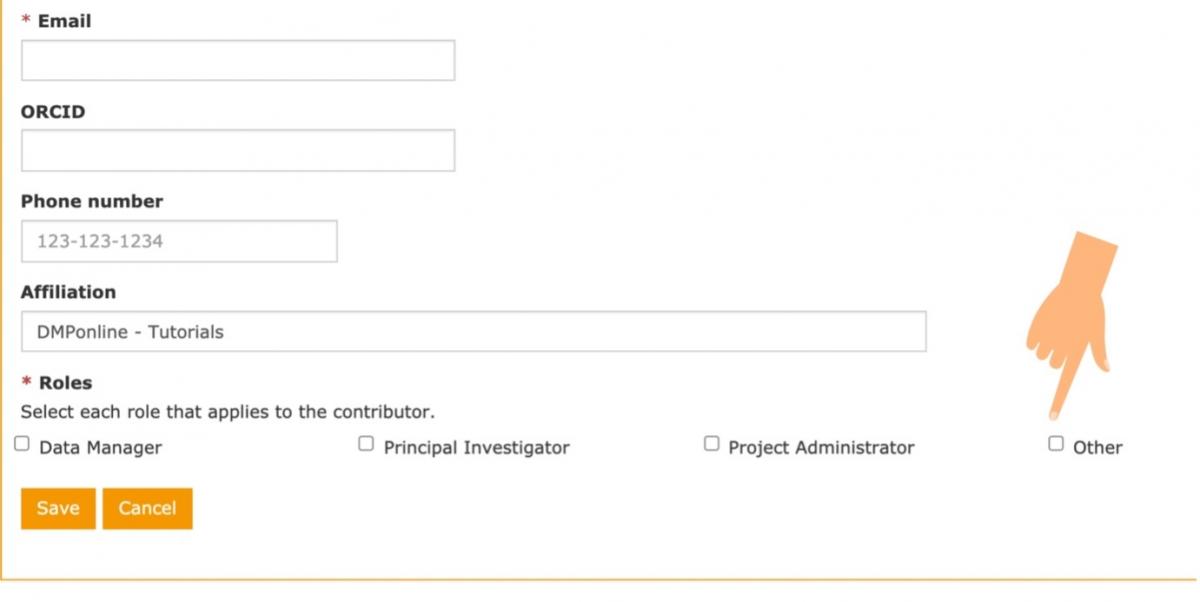Focus the ORCID text box
Viewport: 1200px width, 602px height.
pos(238,150)
